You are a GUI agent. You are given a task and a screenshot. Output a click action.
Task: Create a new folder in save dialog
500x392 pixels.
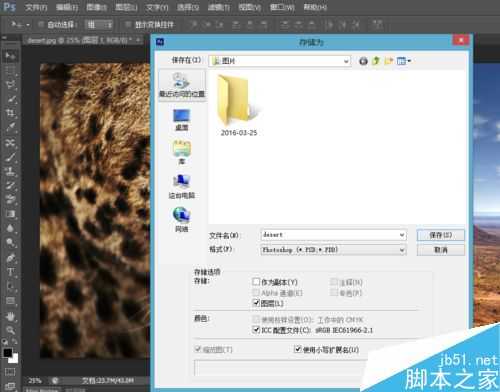[x=389, y=61]
